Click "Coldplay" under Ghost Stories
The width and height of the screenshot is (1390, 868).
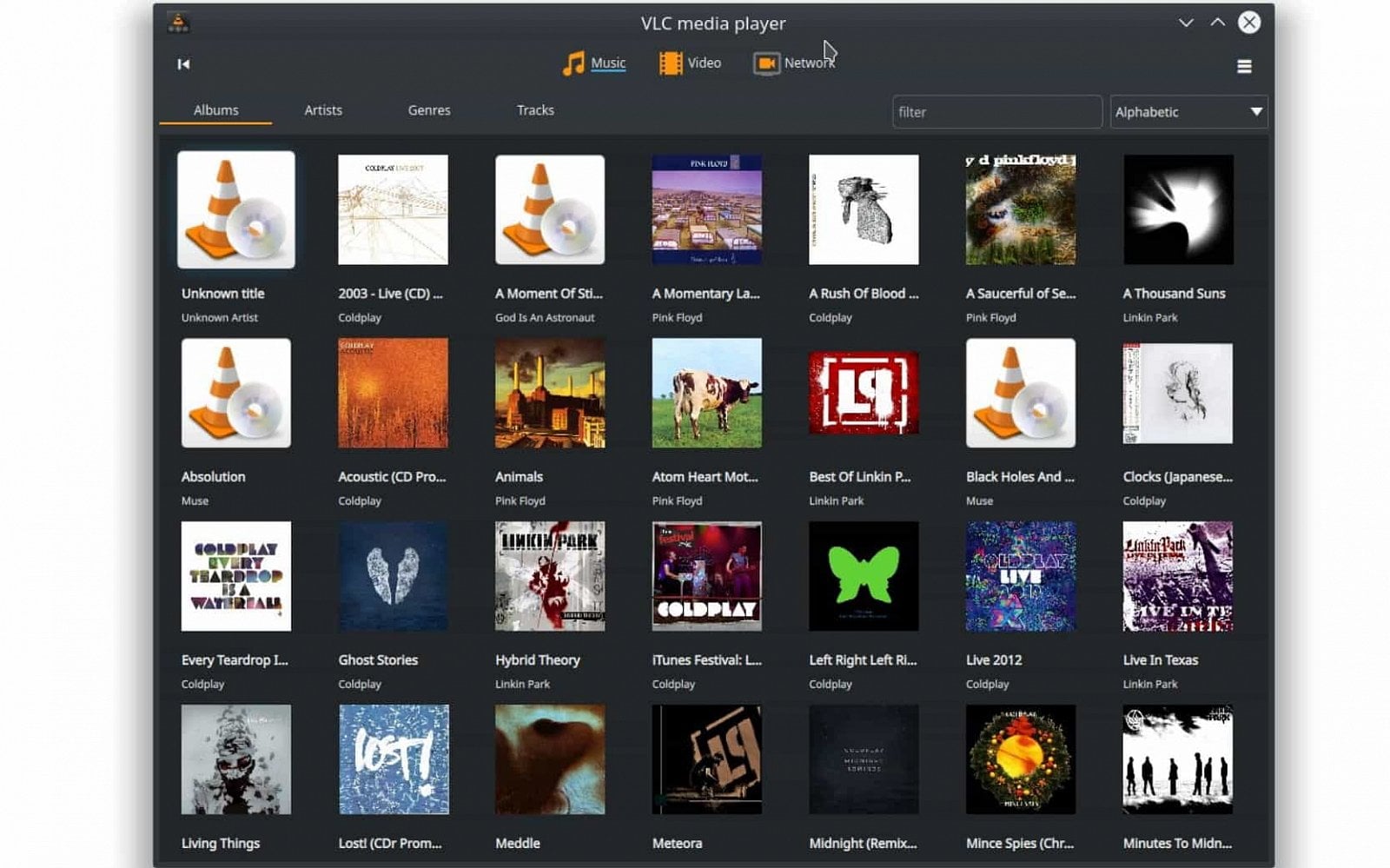[x=360, y=685]
